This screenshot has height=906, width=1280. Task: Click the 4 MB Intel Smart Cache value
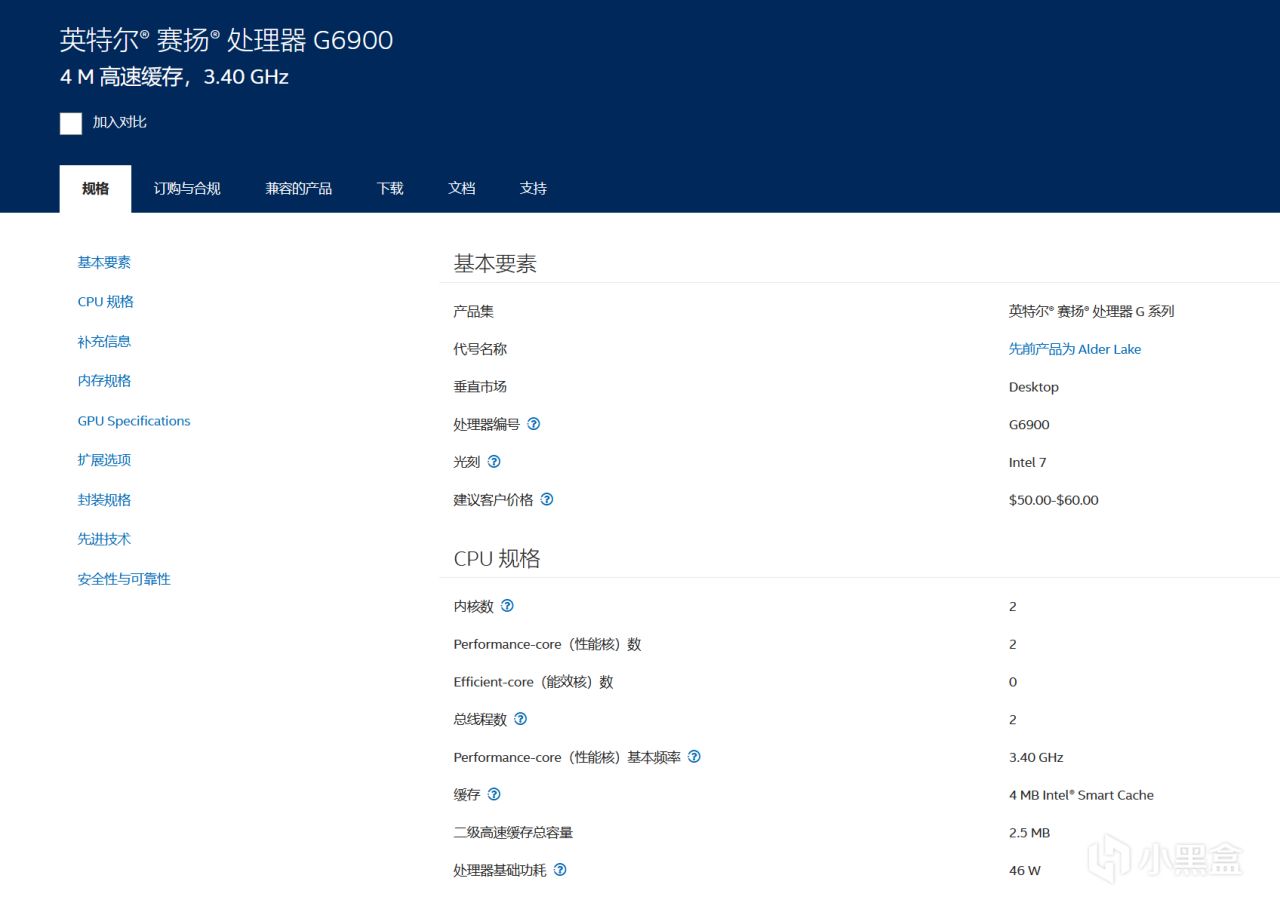coord(1081,795)
